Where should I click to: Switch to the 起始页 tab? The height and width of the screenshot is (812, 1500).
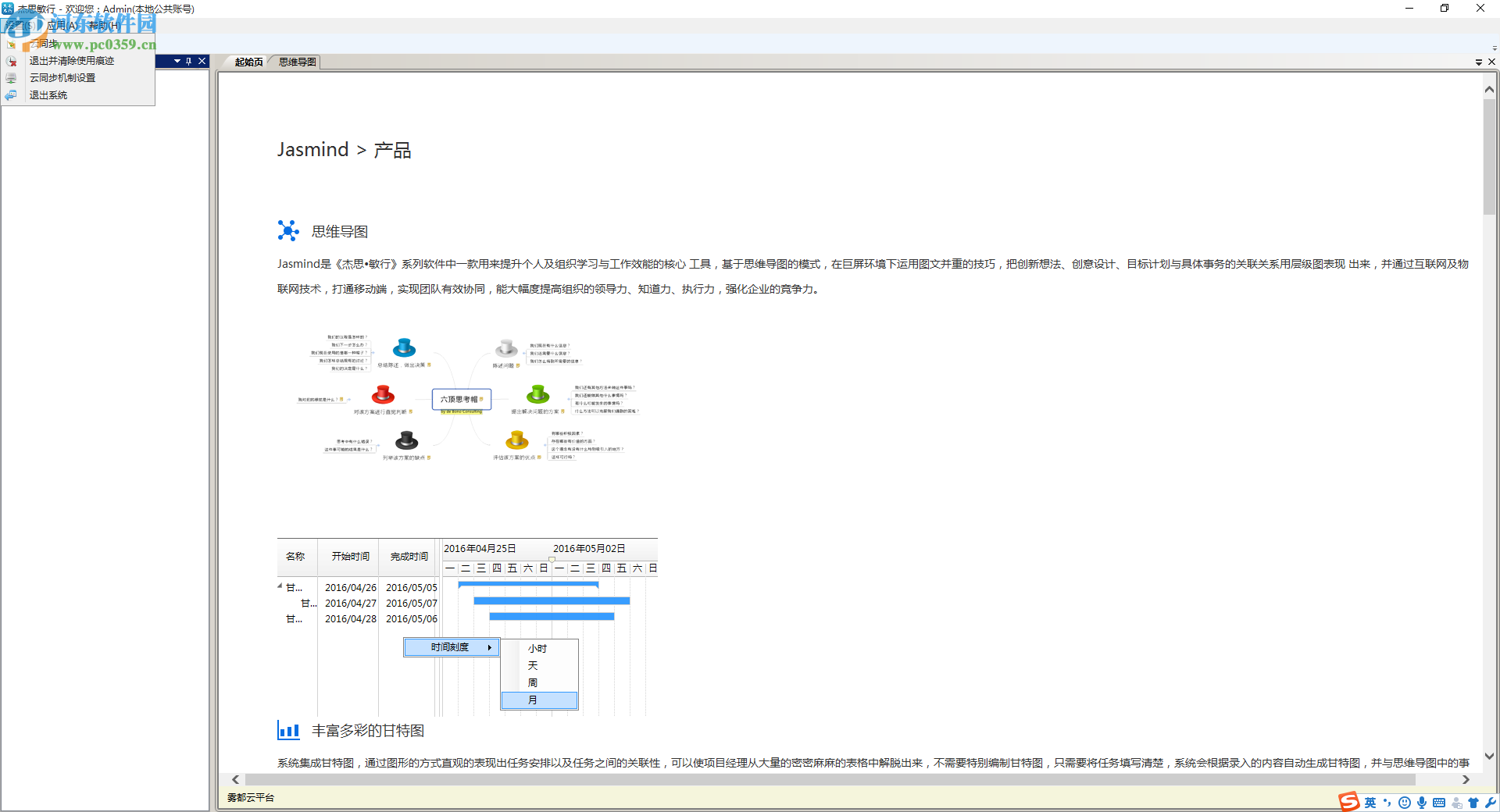tap(248, 62)
